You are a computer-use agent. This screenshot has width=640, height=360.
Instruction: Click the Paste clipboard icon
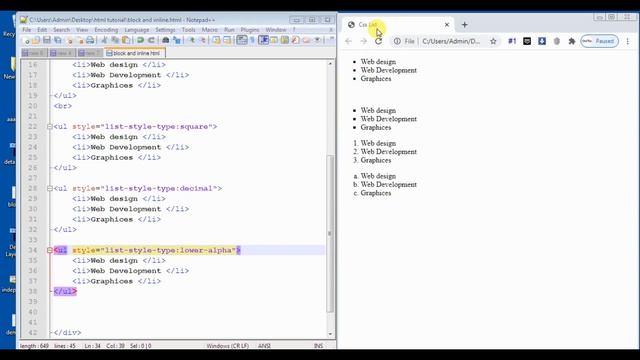click(126, 40)
